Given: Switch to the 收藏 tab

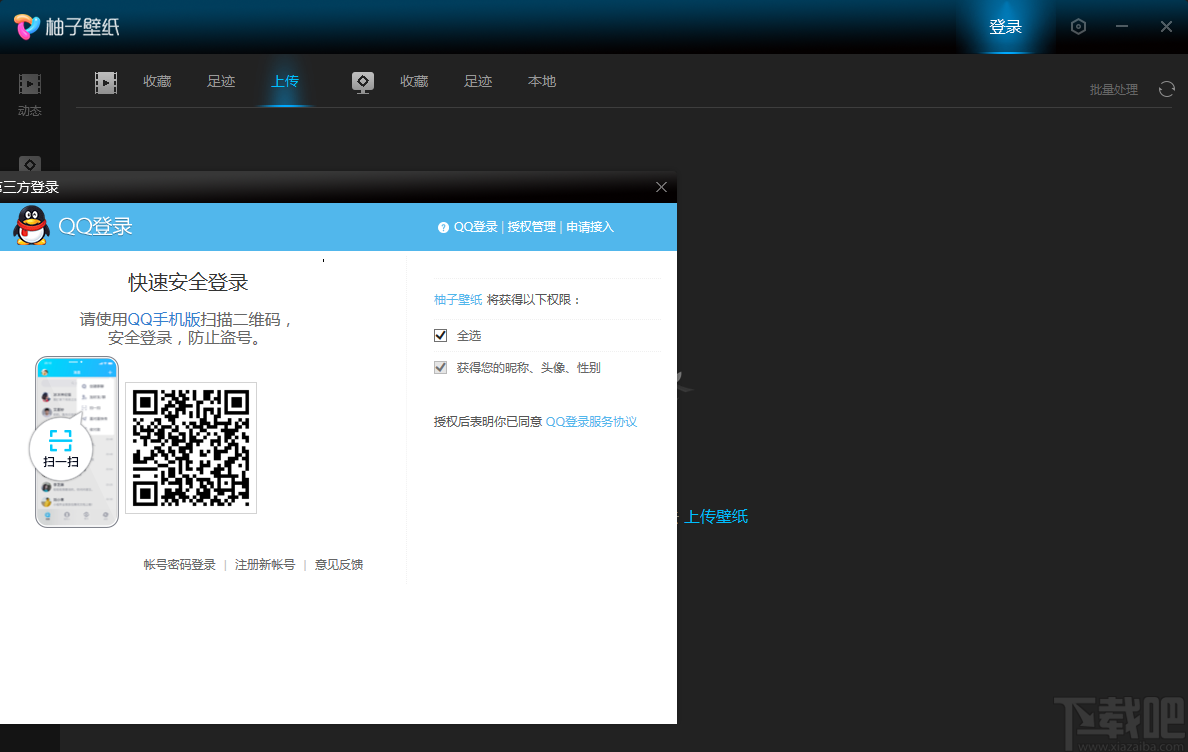Looking at the screenshot, I should tap(156, 81).
